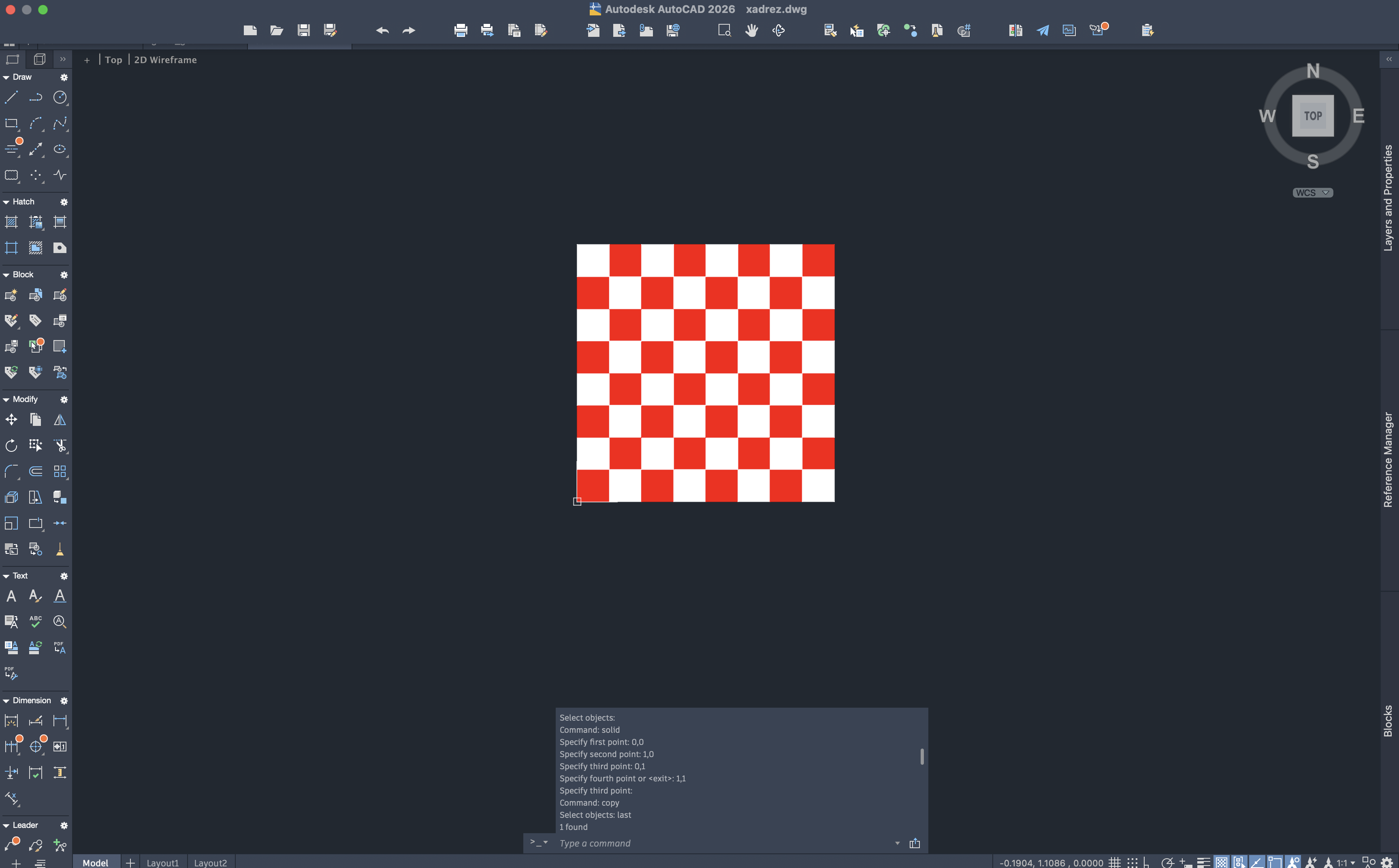Select the Line draw tool
The width and height of the screenshot is (1399, 868).
pos(11,98)
